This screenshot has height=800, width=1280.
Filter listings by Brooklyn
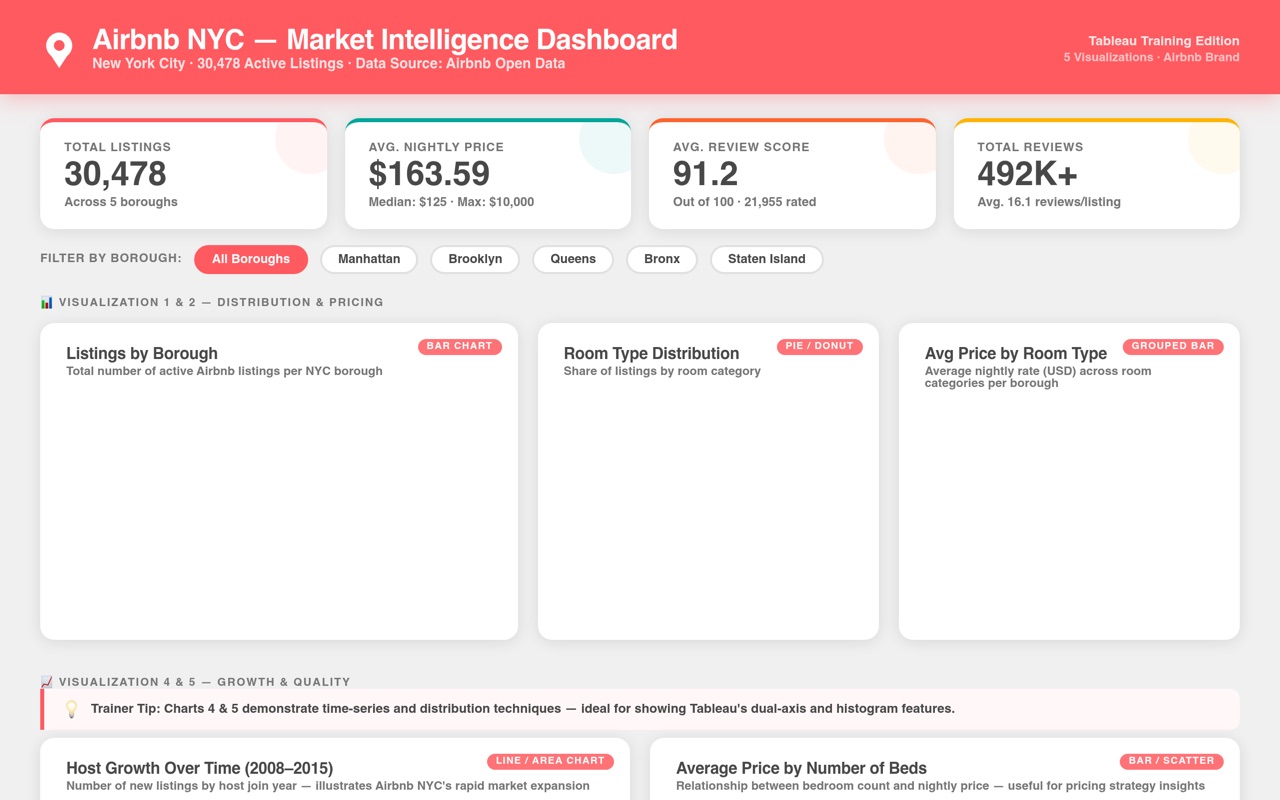(475, 259)
